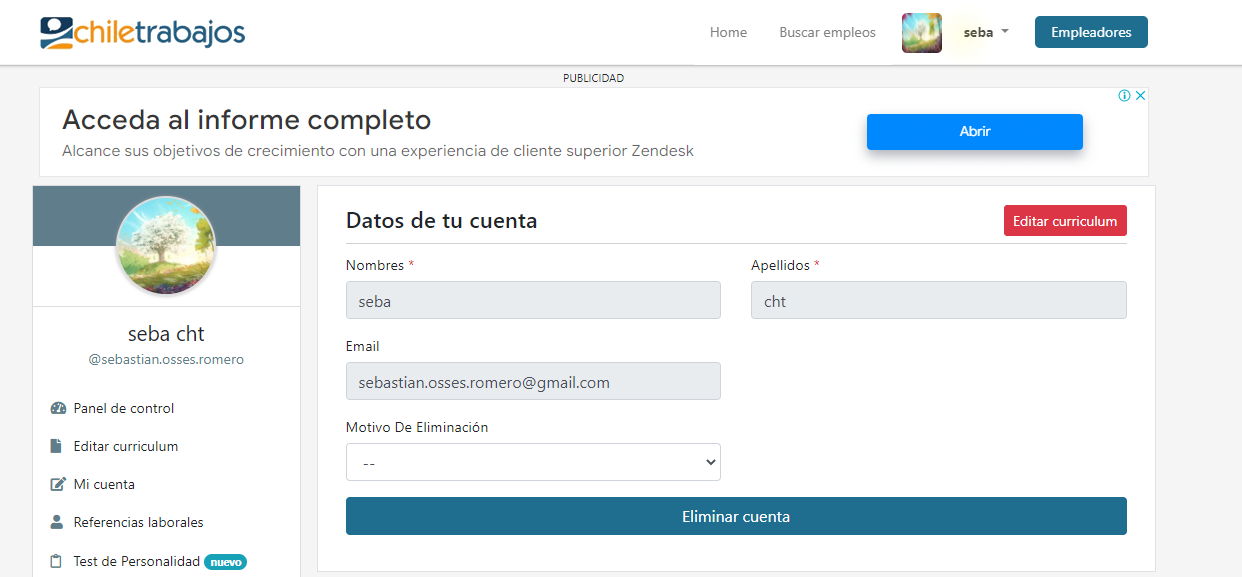1242x577 pixels.
Task: Expand the Motivo De Eliminación select box
Action: (533, 462)
